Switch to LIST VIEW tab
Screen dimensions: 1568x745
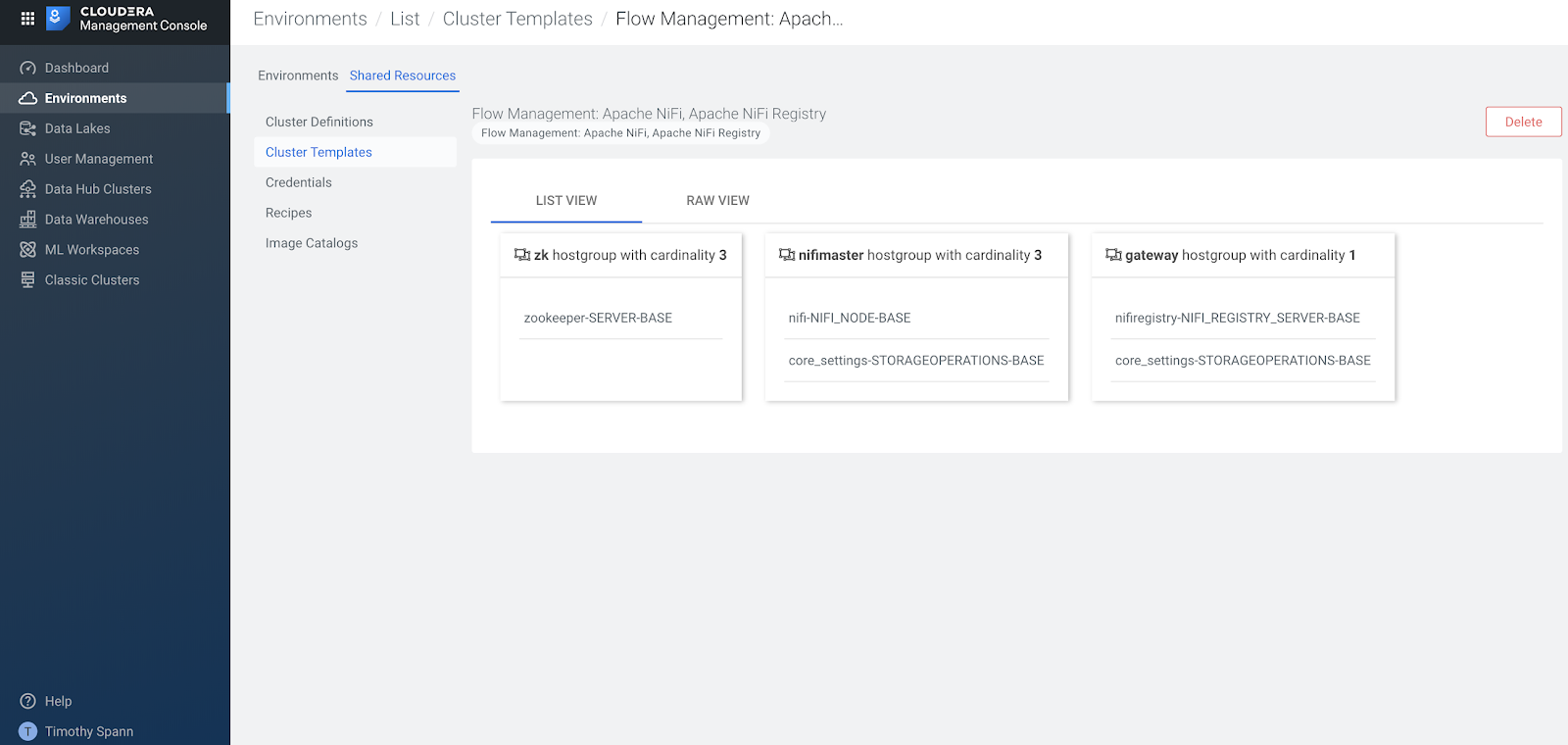tap(566, 200)
